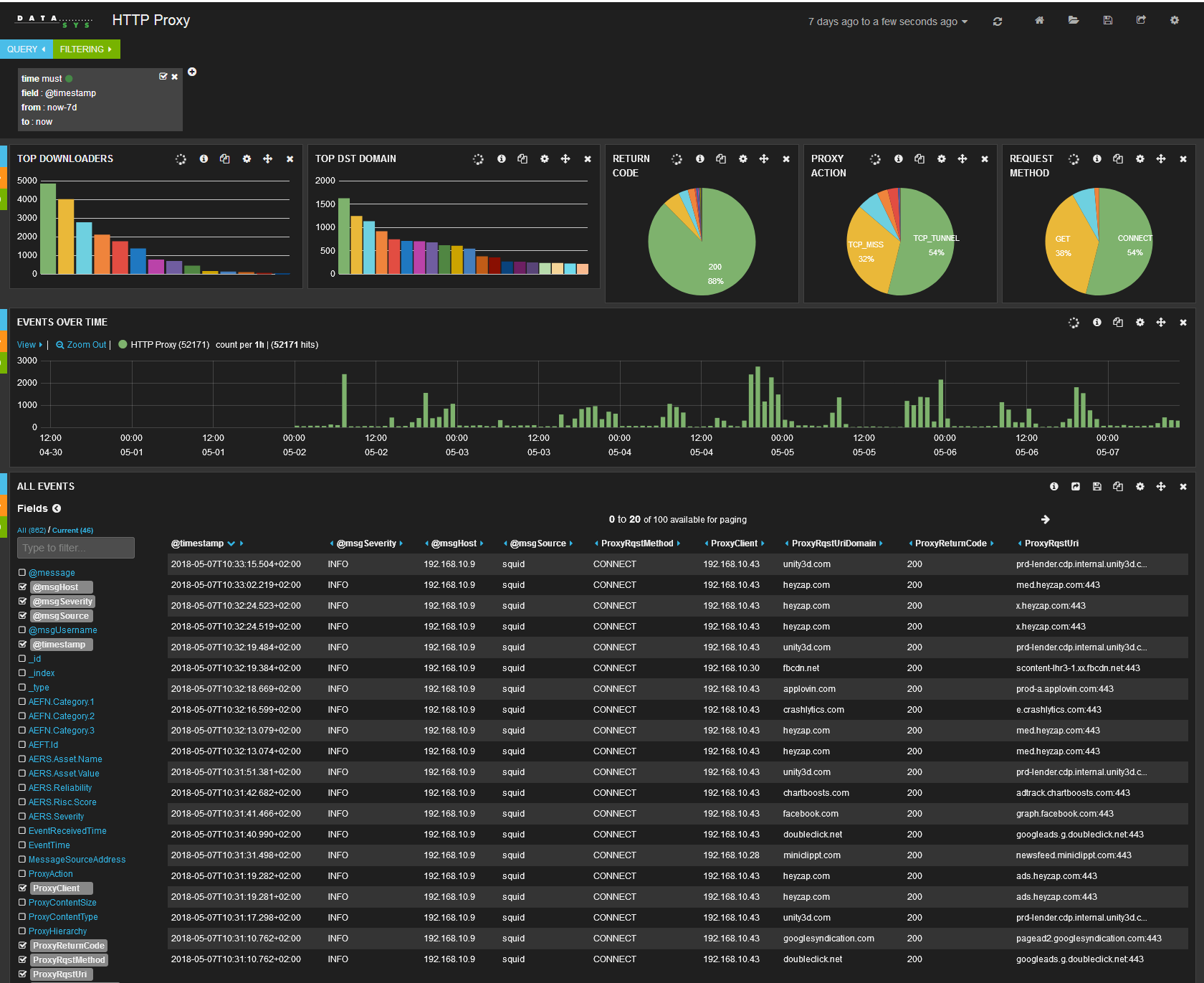Move @msgSeverity column right with its arrow
1204x983 pixels.
pos(401,543)
